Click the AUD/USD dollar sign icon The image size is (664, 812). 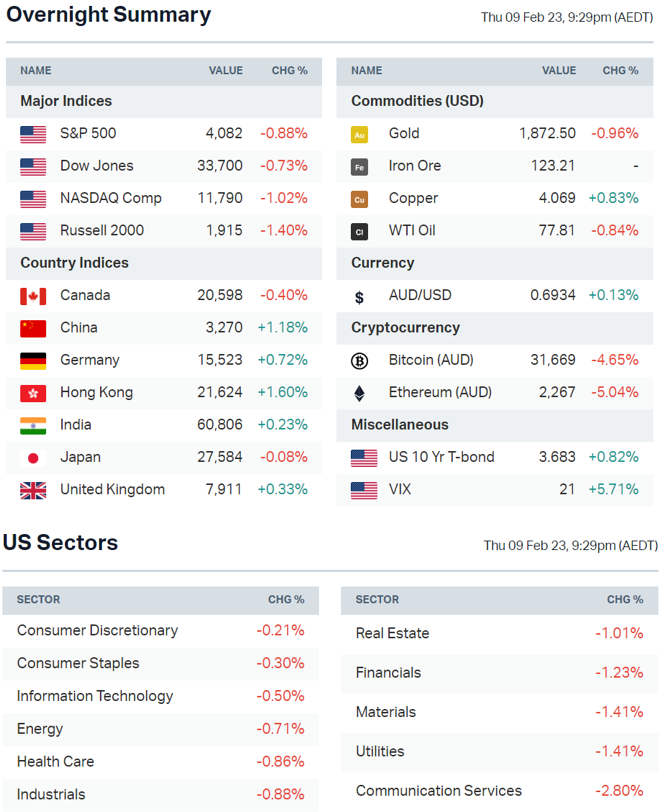tap(360, 297)
